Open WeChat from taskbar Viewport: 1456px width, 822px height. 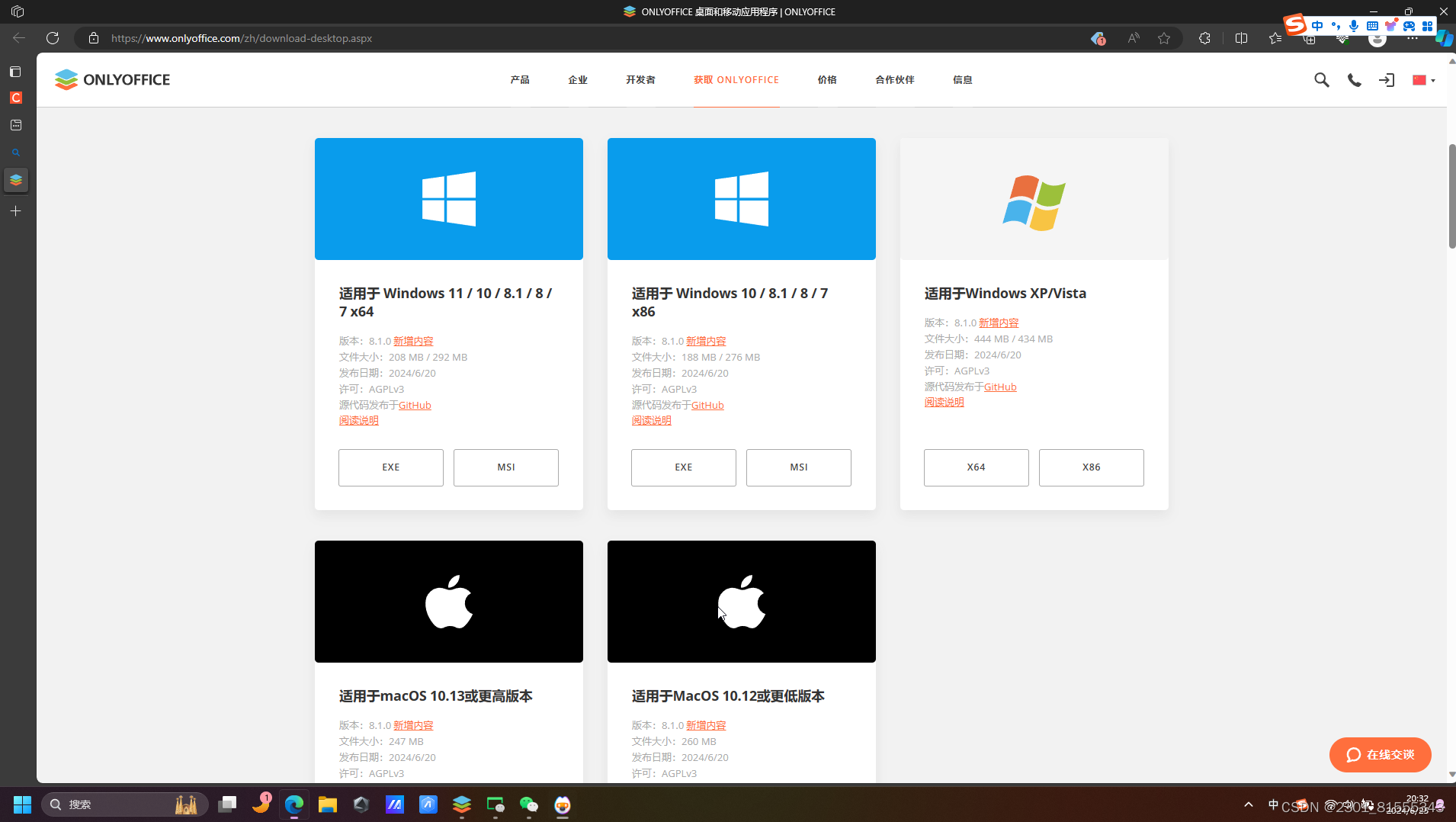point(529,804)
